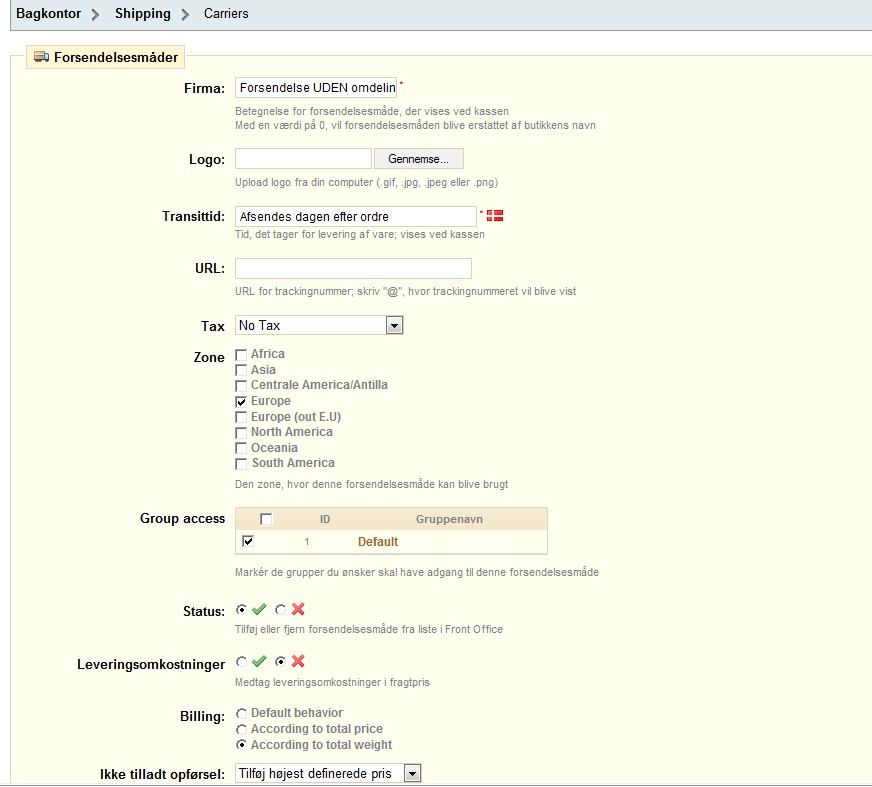Select yes radio for Leveringsomkostninger
The image size is (872, 787).
click(x=241, y=662)
